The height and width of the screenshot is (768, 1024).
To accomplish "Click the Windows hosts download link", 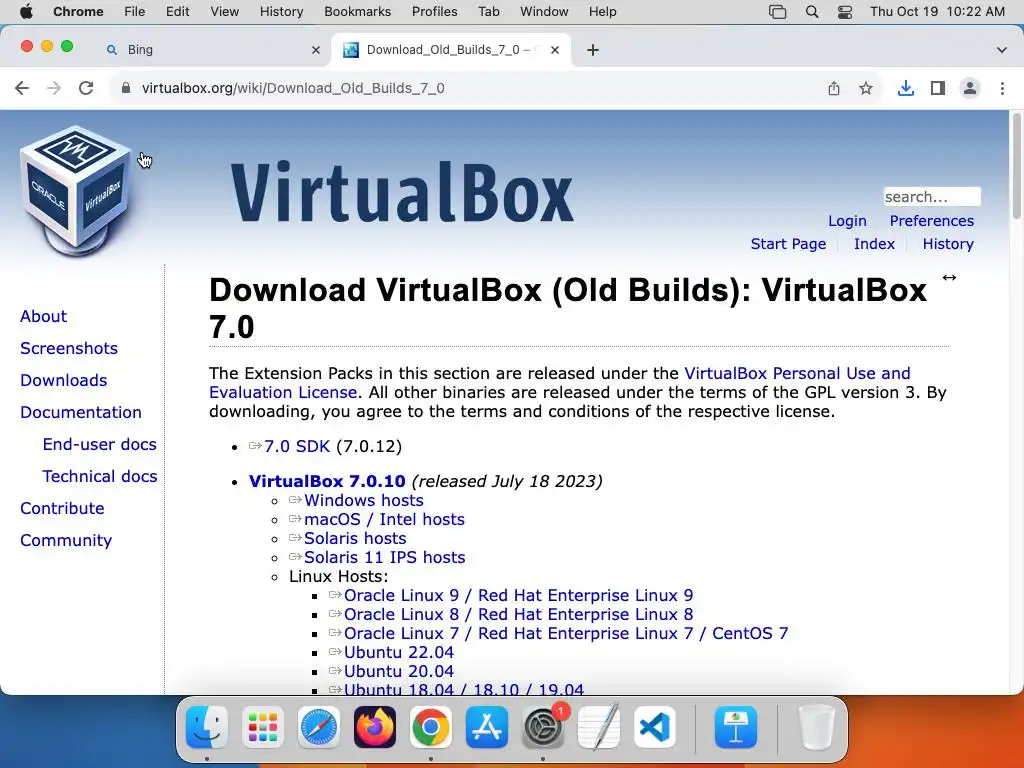I will [x=357, y=500].
